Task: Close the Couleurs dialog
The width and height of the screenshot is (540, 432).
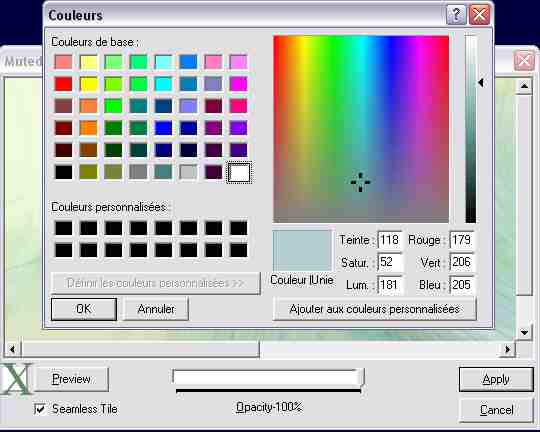Action: click(x=480, y=15)
